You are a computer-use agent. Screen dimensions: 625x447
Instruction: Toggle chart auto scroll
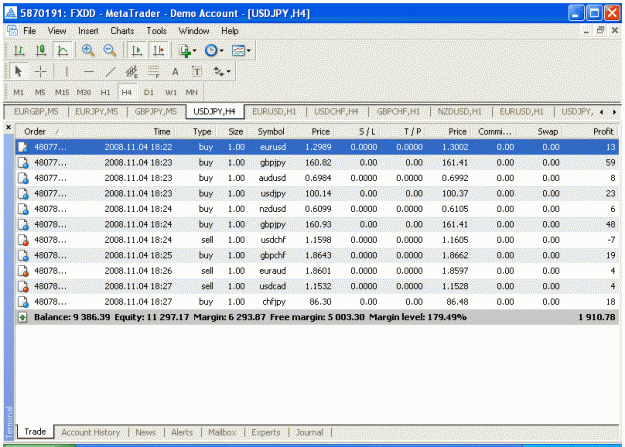(137, 51)
